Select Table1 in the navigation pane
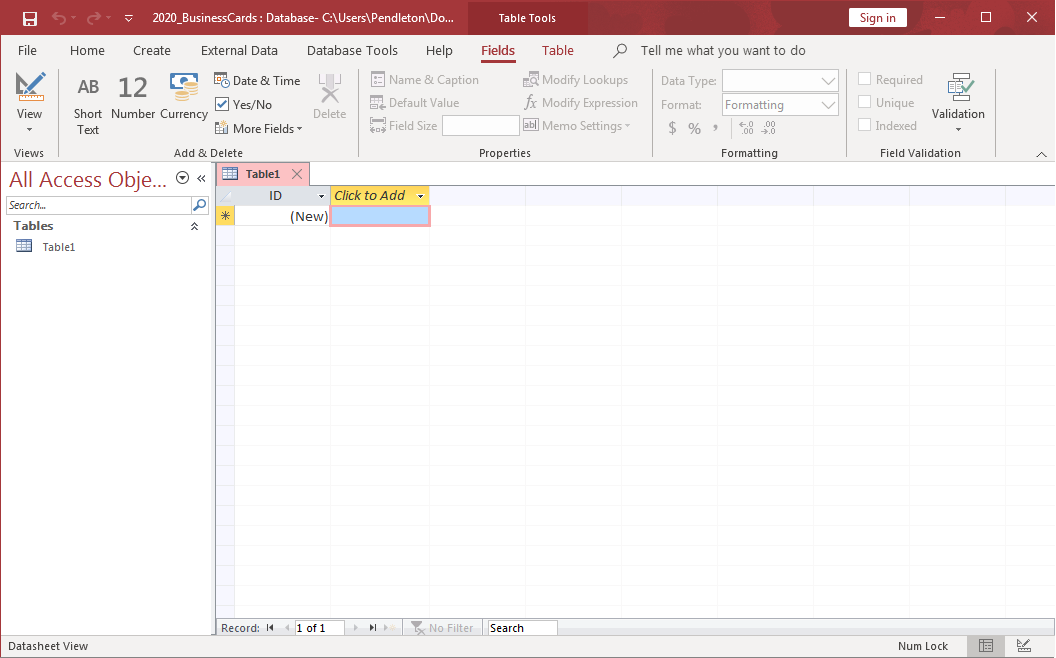 (x=58, y=247)
